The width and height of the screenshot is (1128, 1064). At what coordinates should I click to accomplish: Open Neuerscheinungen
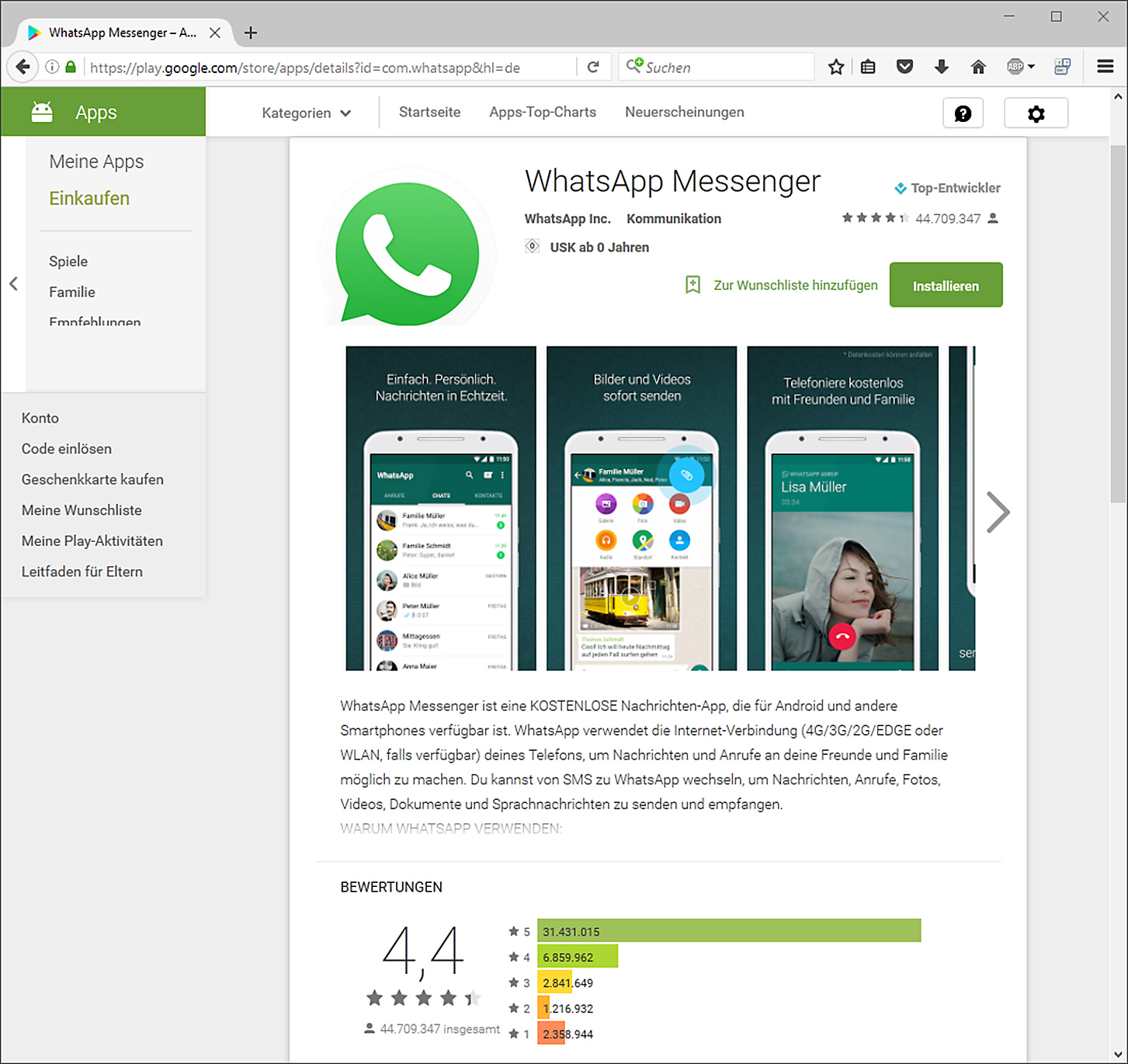684,112
